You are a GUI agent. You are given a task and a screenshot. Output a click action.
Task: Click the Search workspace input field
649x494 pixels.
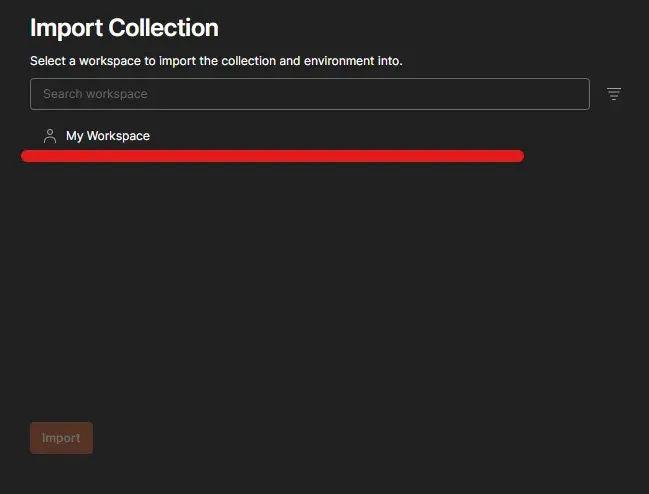point(309,94)
